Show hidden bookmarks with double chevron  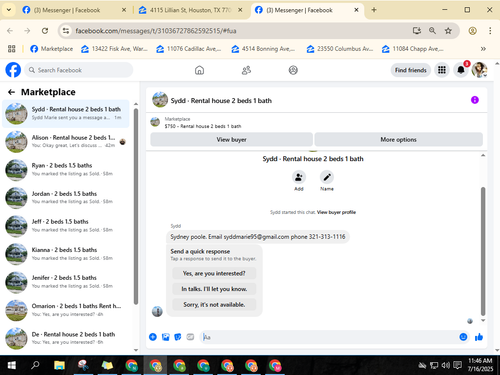[x=483, y=49]
